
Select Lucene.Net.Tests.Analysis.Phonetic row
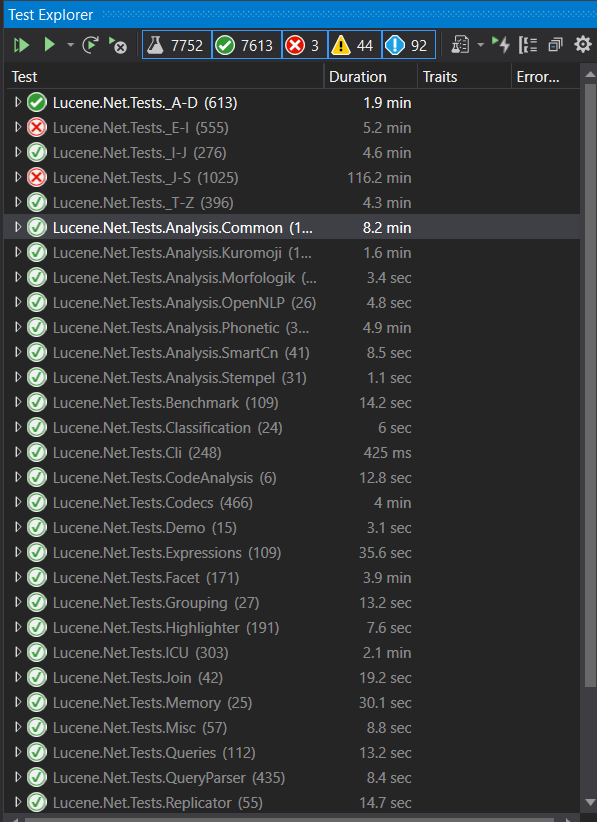292,328
